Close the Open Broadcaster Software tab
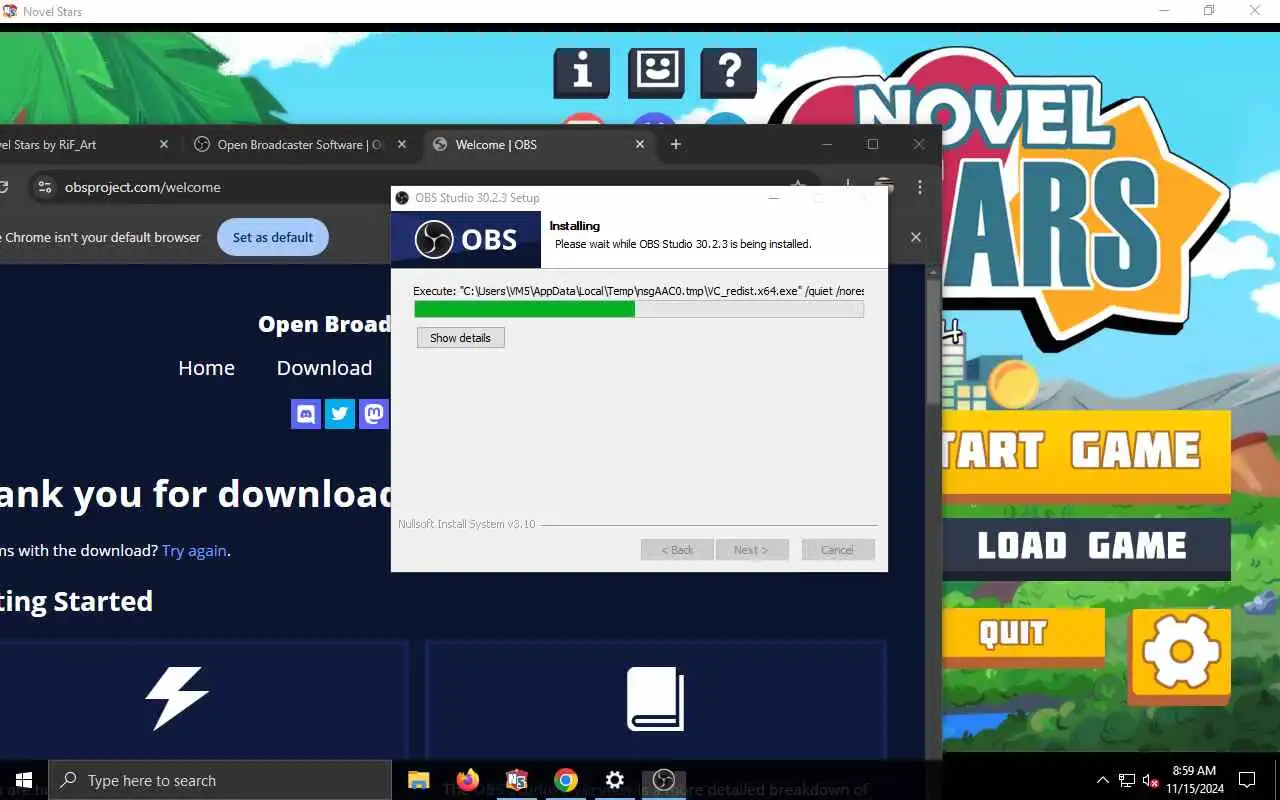Viewport: 1280px width, 800px height. click(x=402, y=144)
